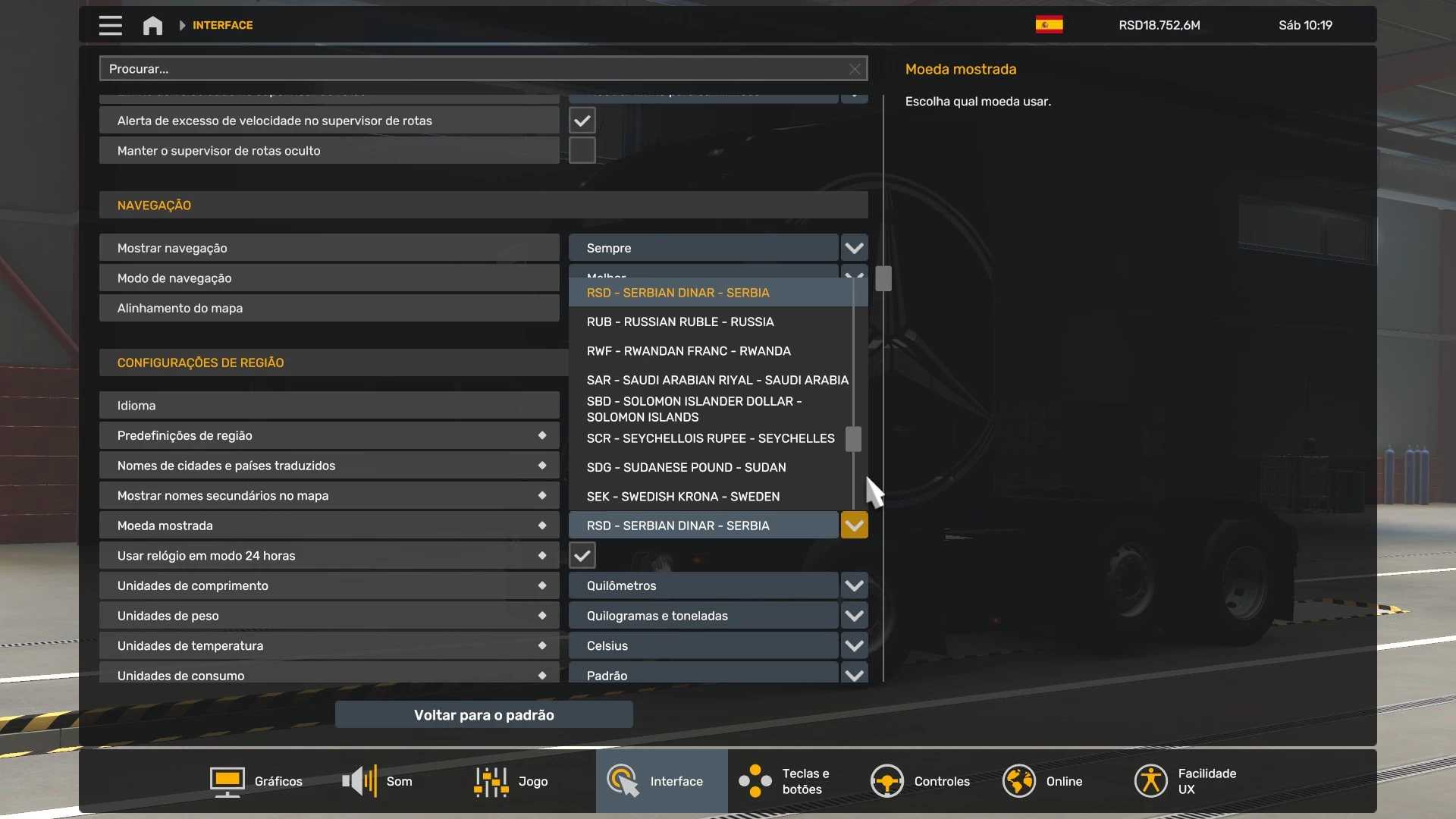This screenshot has height=819, width=1456.
Task: Click the Spain flag icon
Action: point(1049,25)
